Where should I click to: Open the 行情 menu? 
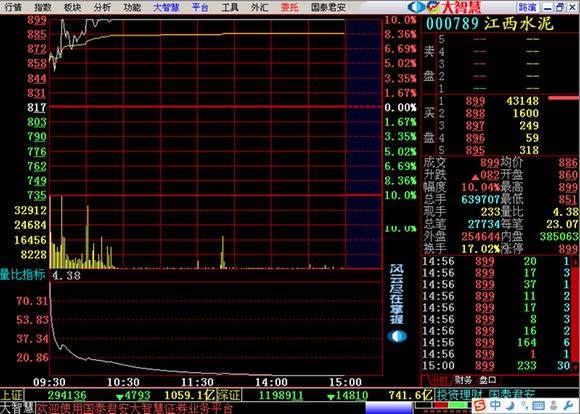click(13, 7)
